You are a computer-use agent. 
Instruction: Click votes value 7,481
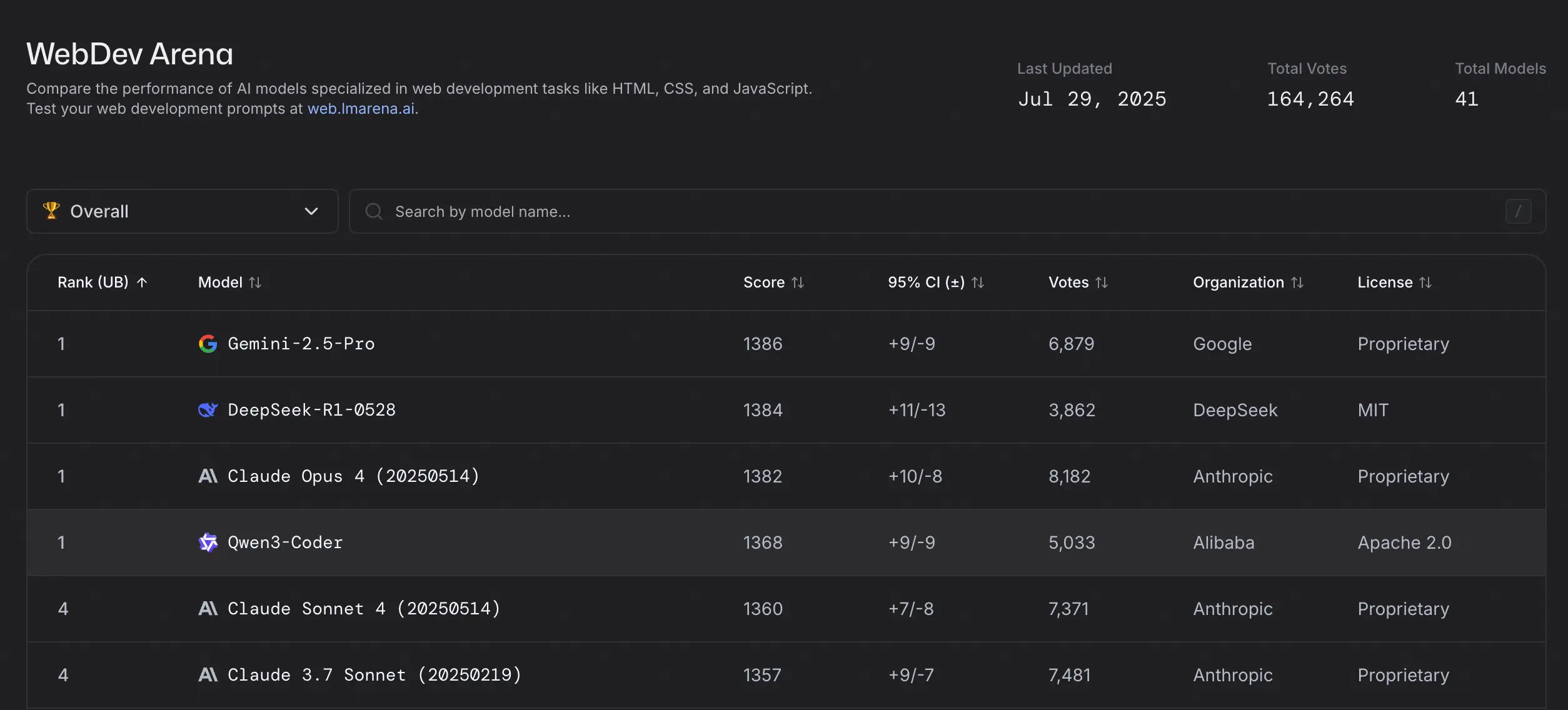[1070, 675]
